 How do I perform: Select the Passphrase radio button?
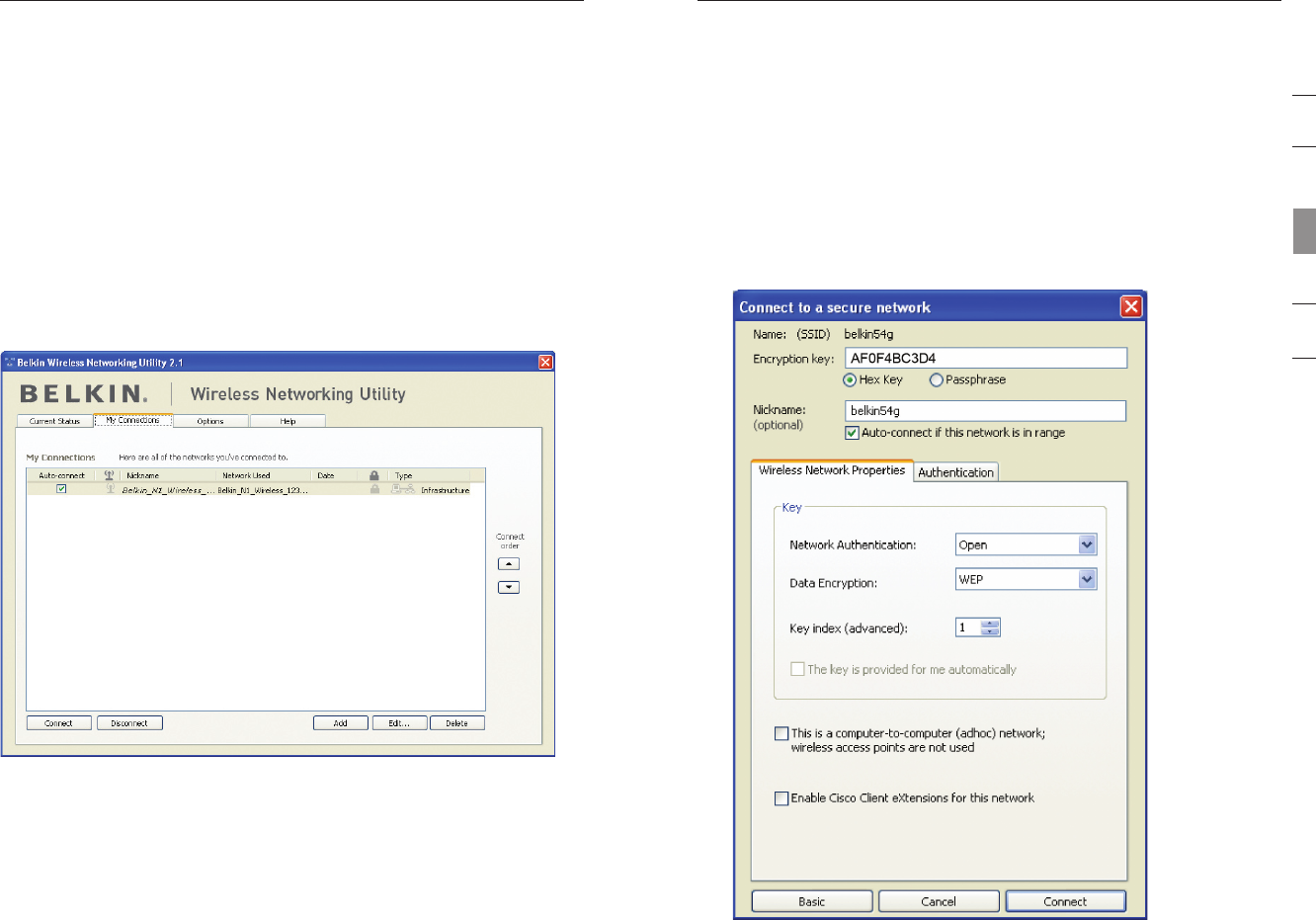pos(936,380)
